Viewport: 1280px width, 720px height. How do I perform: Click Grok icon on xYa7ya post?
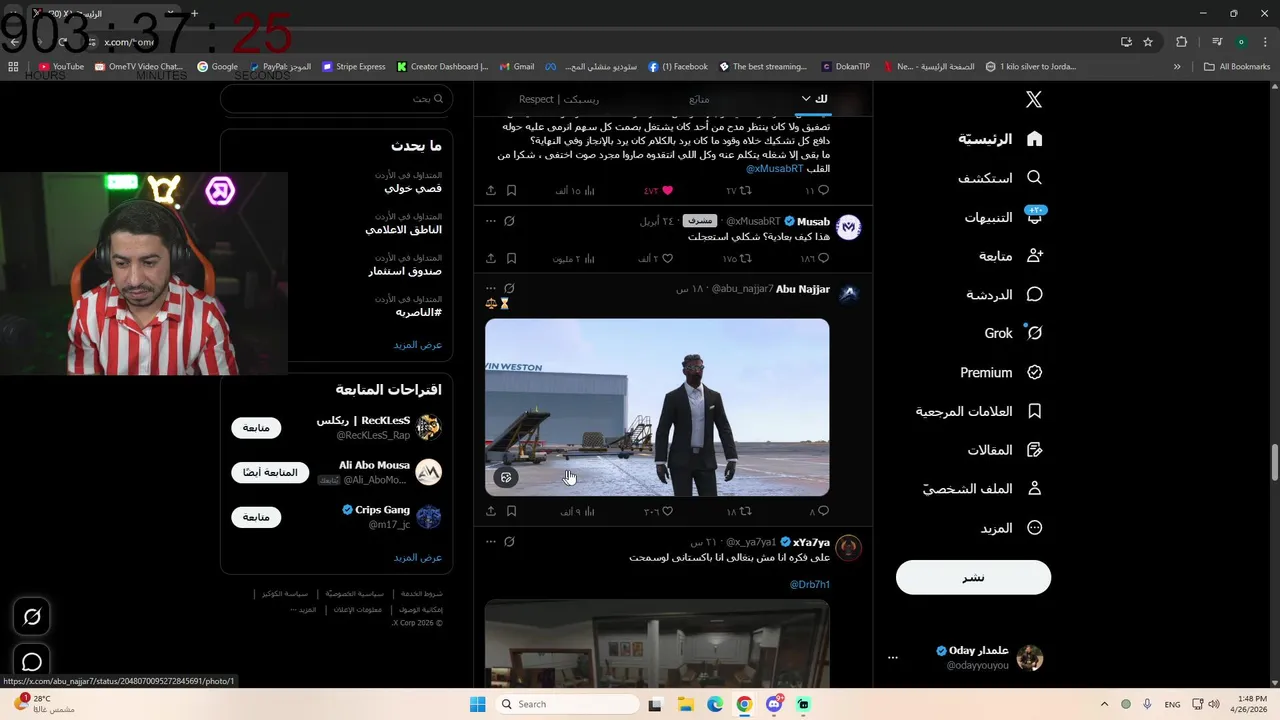point(509,542)
